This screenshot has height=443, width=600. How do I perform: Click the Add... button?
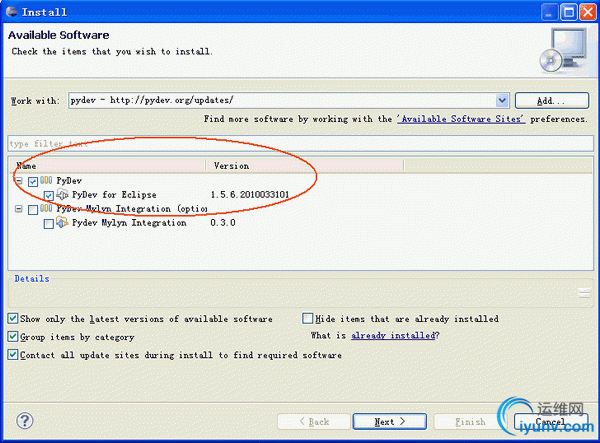(x=551, y=101)
